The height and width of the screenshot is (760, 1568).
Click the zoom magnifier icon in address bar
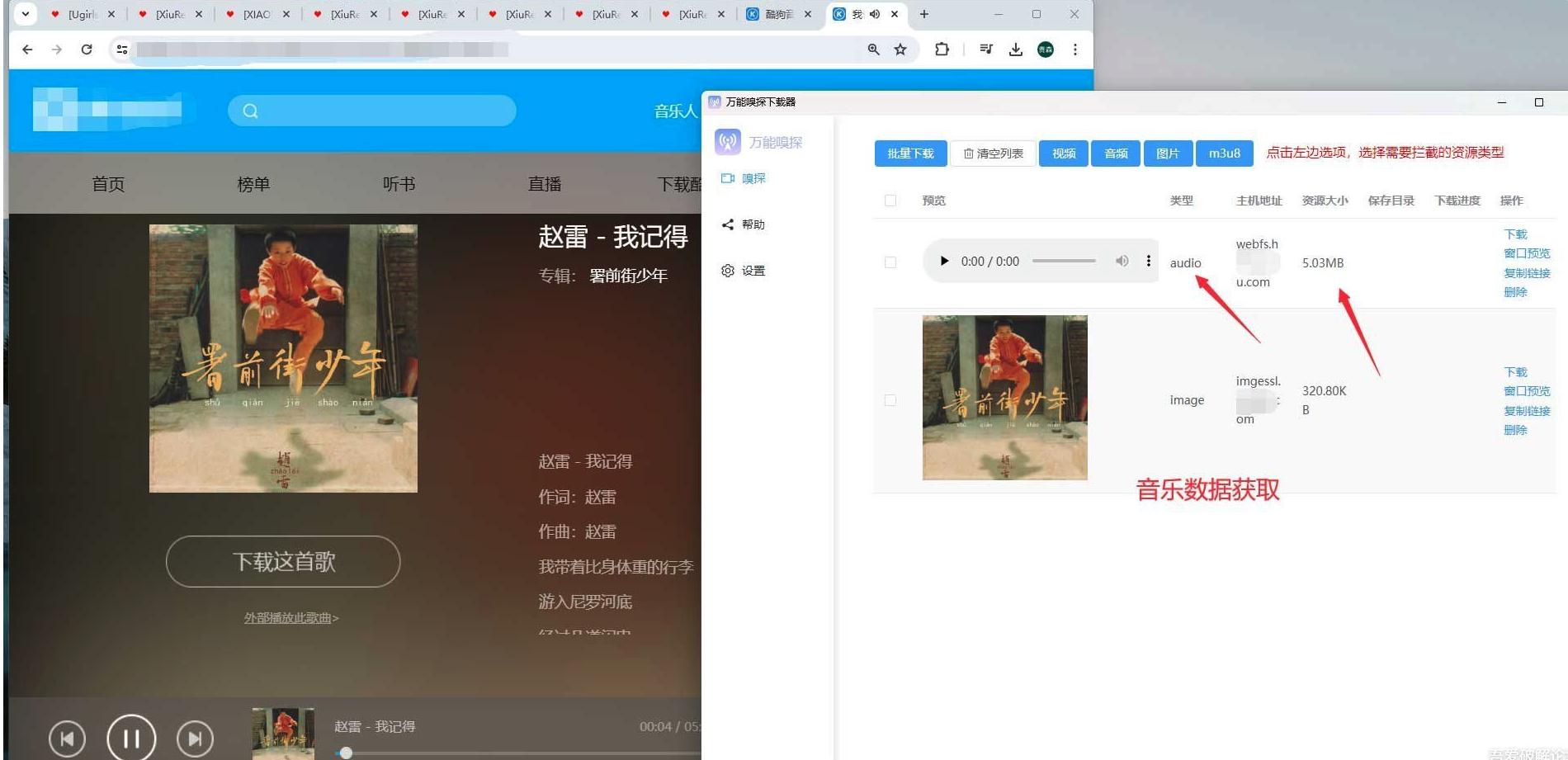[x=873, y=50]
